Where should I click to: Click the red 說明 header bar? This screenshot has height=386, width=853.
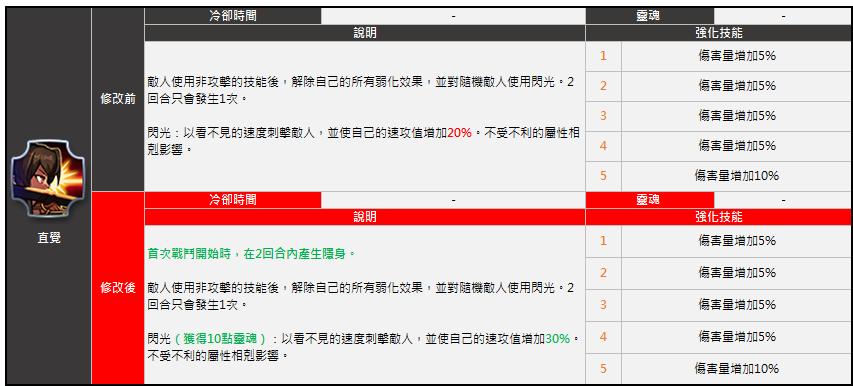(x=365, y=217)
